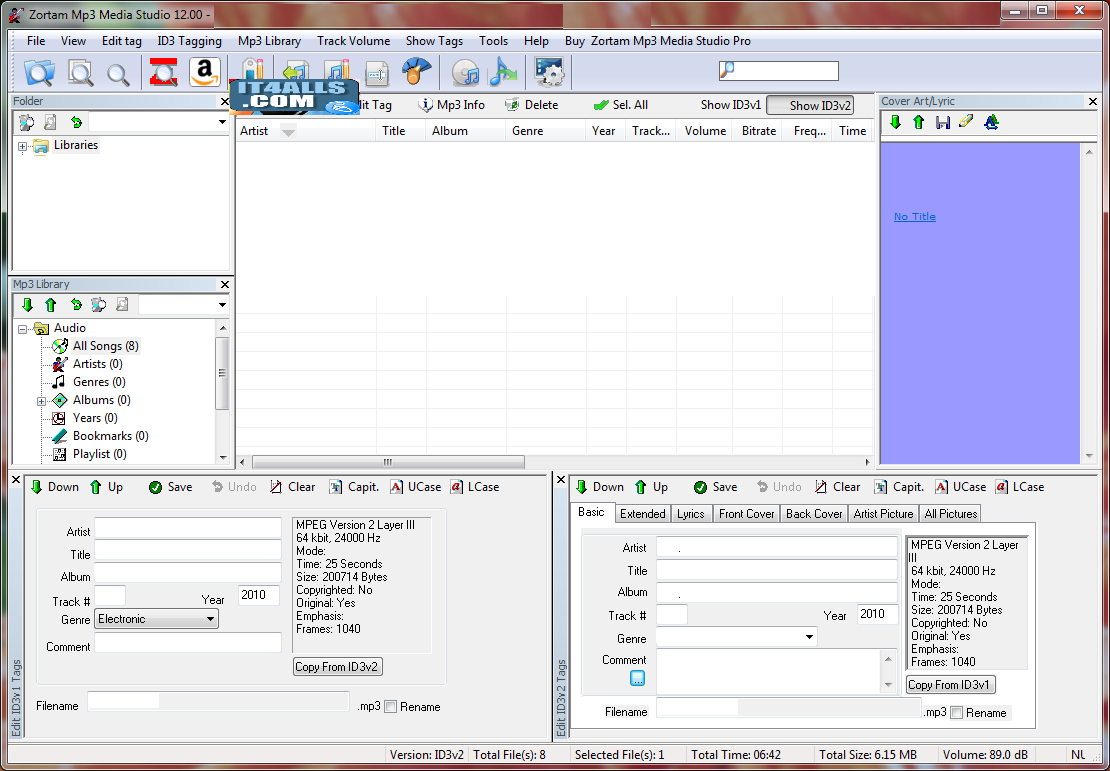Click the No Title link in Cover Art
Viewport: 1110px width, 771px height.
(x=915, y=217)
